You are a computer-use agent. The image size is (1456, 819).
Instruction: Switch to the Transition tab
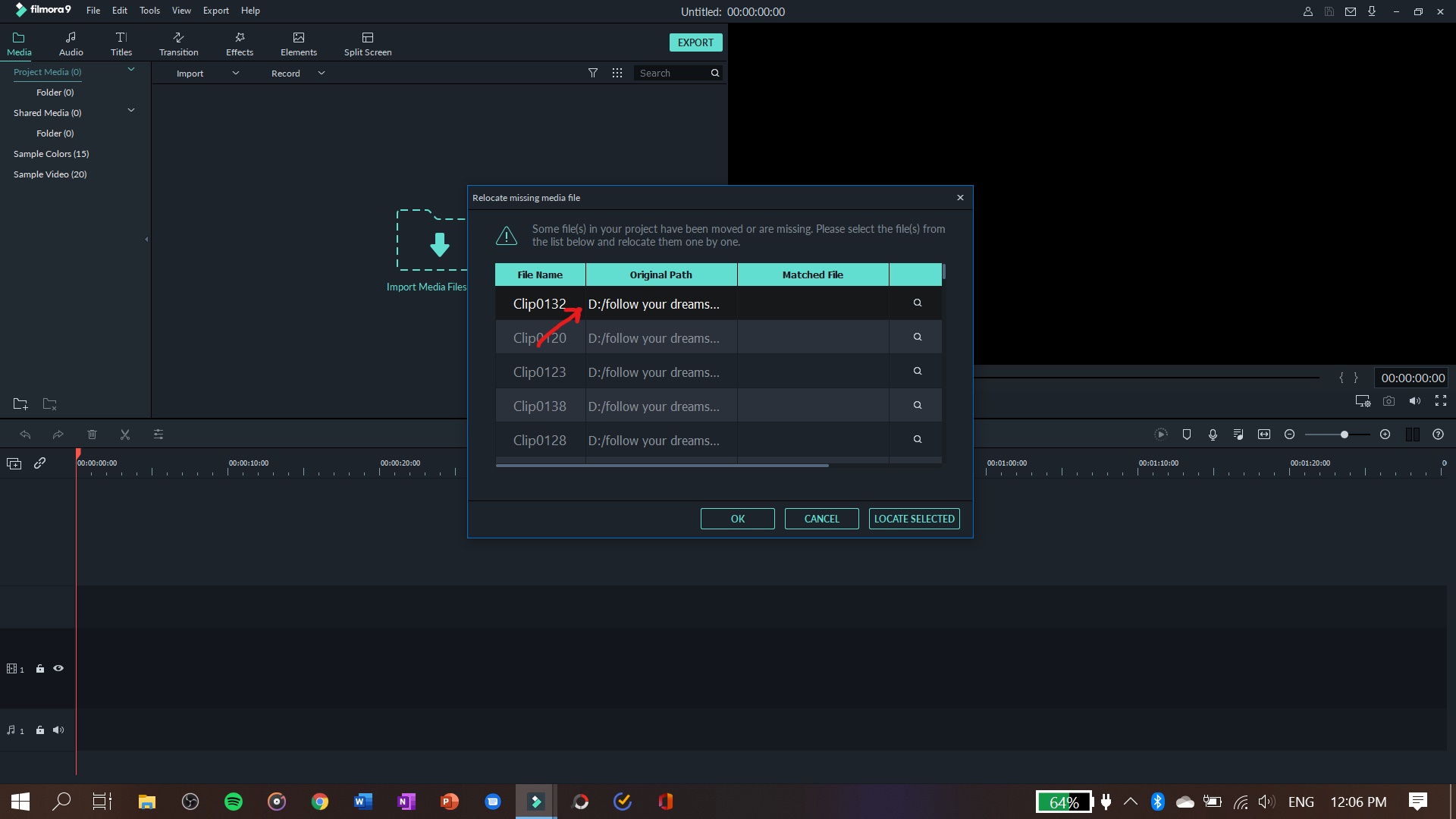click(179, 44)
